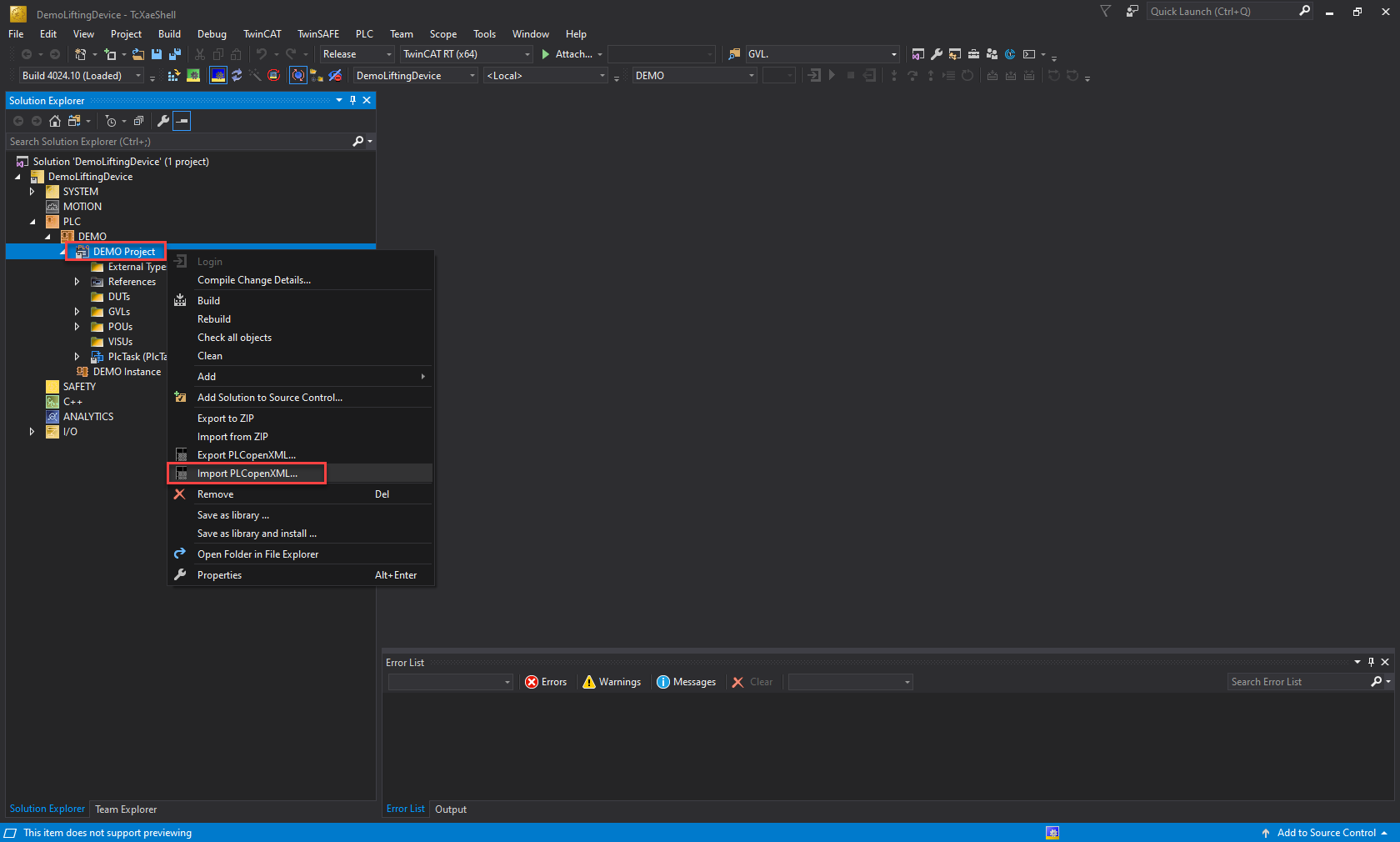Click the Search Solution Explorer field

179,142
